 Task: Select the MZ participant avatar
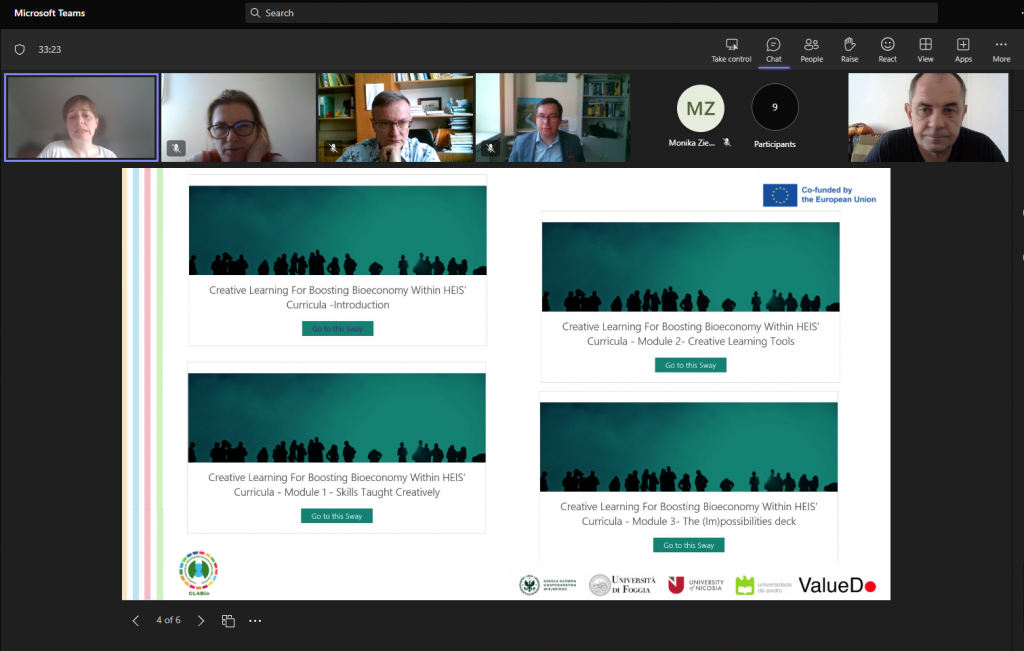[700, 108]
